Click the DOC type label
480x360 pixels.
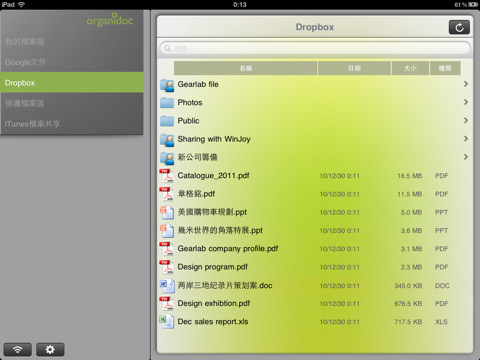point(442,286)
